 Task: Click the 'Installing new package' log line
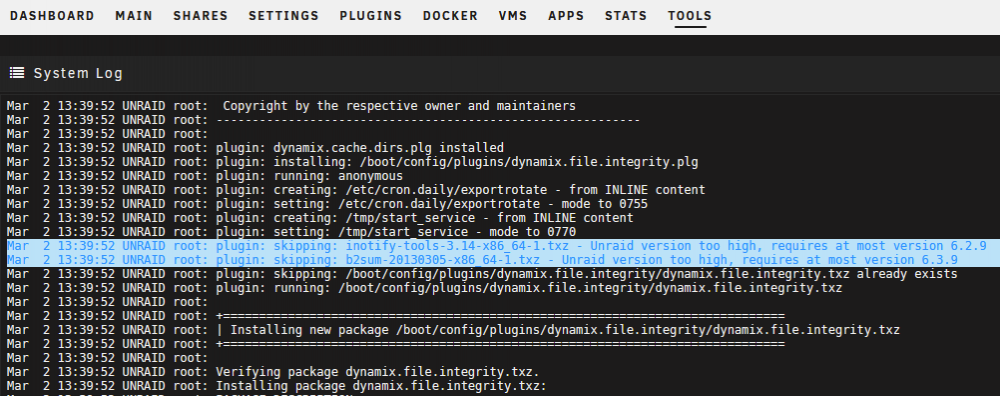point(453,330)
